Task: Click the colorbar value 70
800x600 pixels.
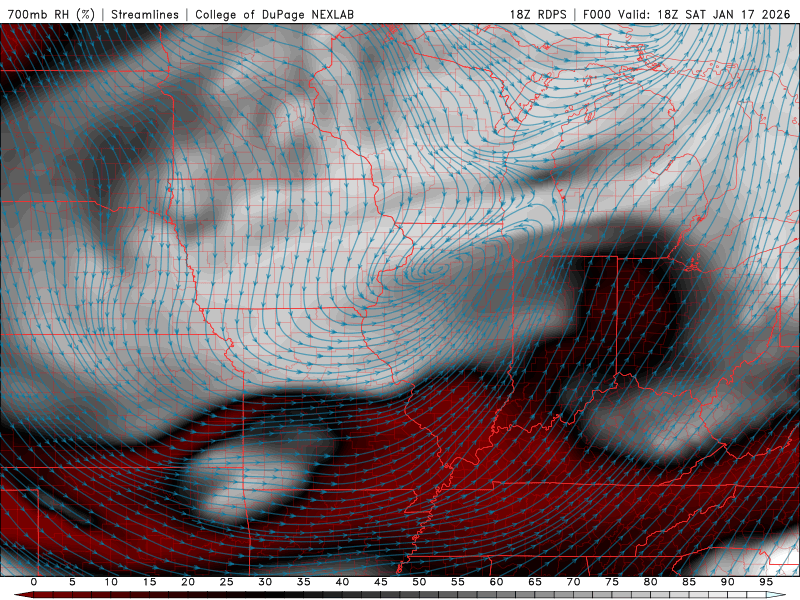Action: 573,582
